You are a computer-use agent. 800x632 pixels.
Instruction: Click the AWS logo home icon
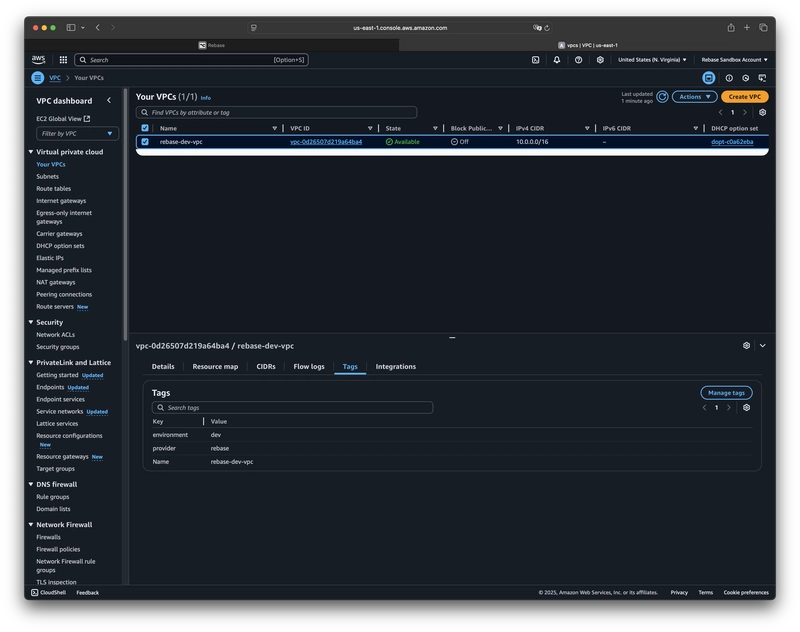[38, 60]
